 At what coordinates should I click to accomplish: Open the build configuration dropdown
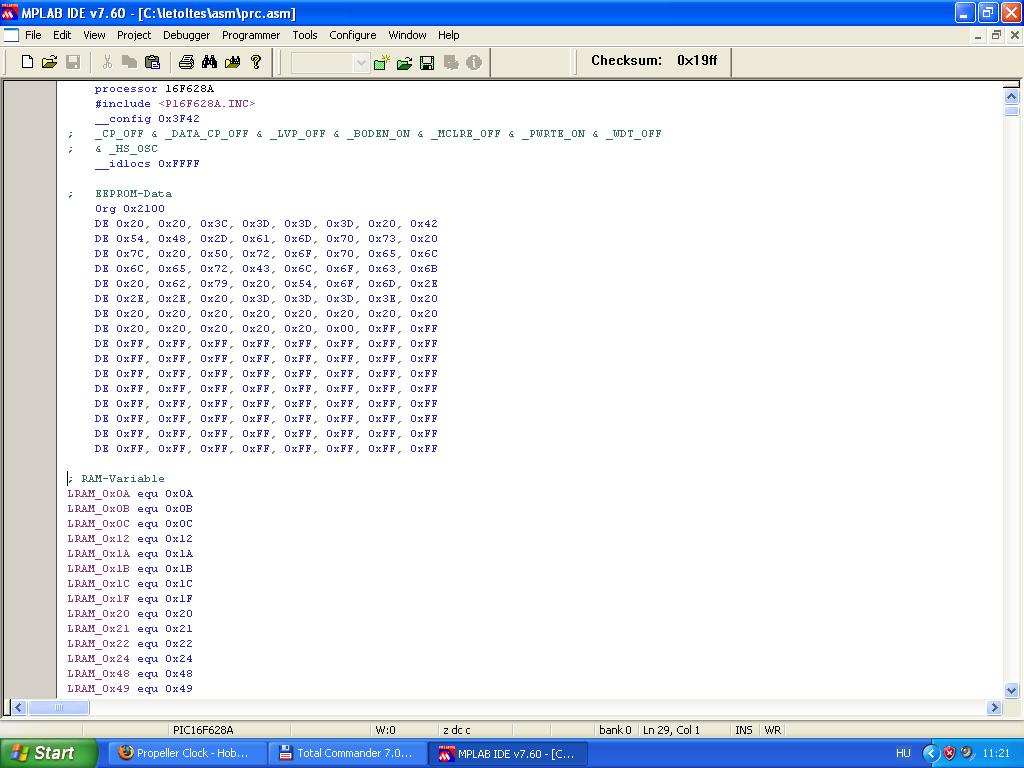coord(360,63)
